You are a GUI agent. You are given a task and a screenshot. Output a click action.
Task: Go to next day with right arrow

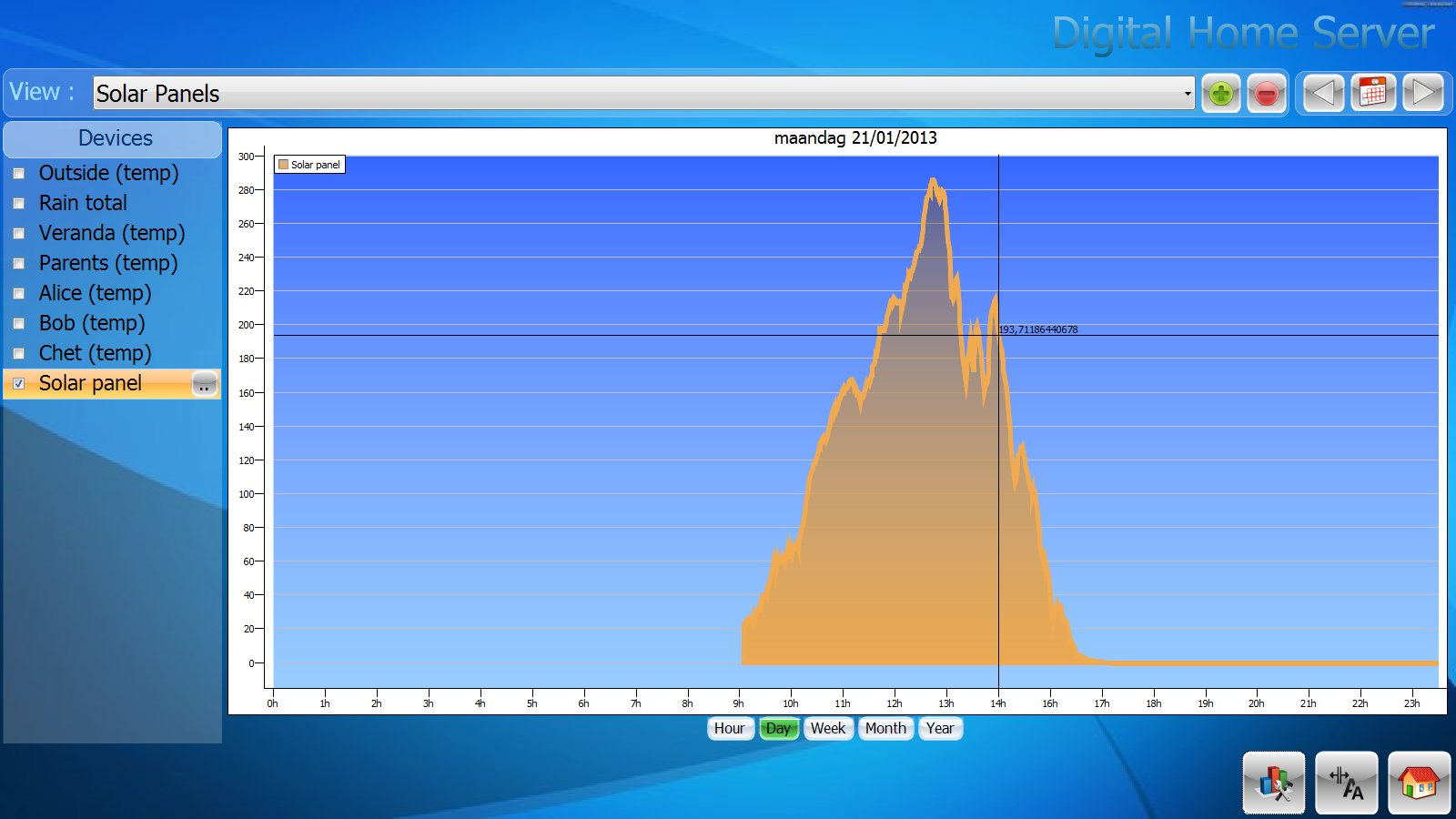pyautogui.click(x=1423, y=93)
